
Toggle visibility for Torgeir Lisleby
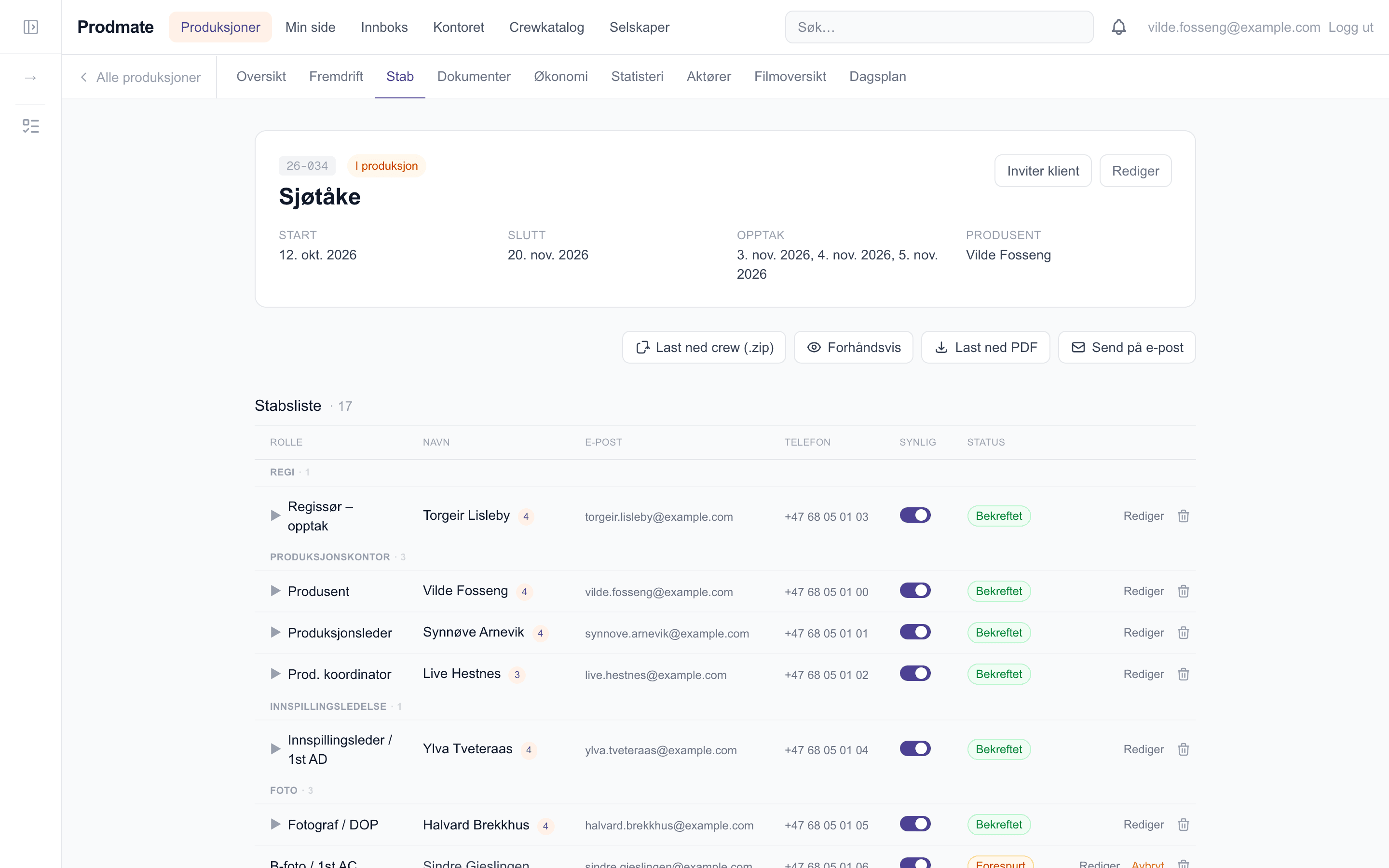click(915, 515)
